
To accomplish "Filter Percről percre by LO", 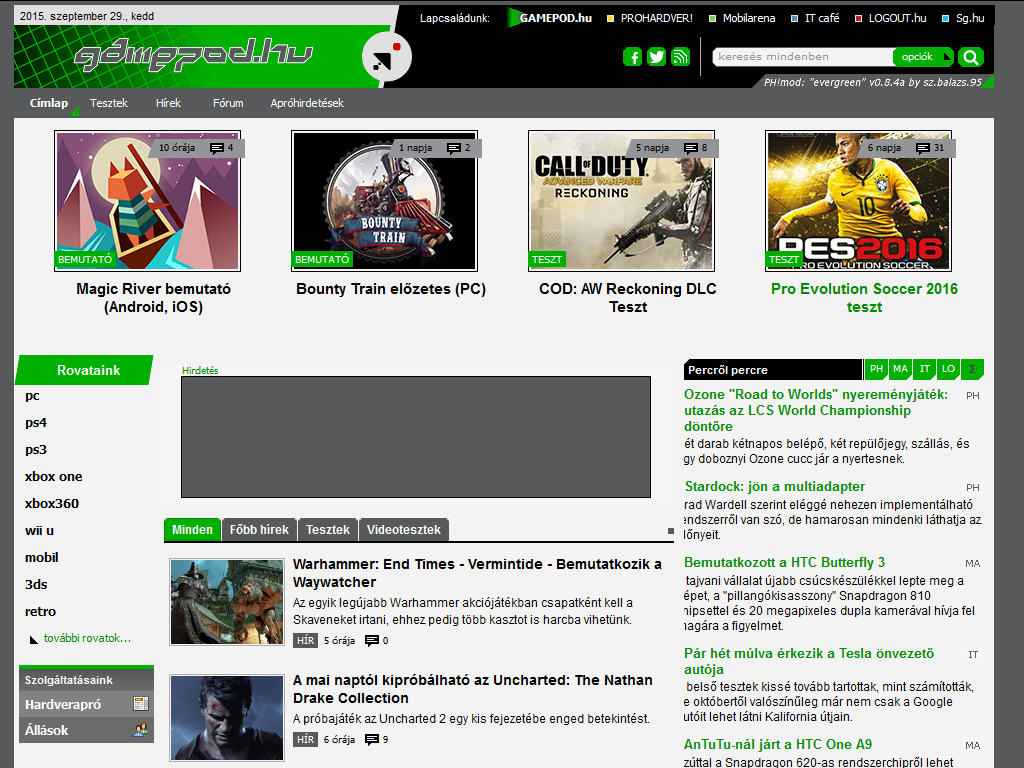I will click(x=948, y=369).
